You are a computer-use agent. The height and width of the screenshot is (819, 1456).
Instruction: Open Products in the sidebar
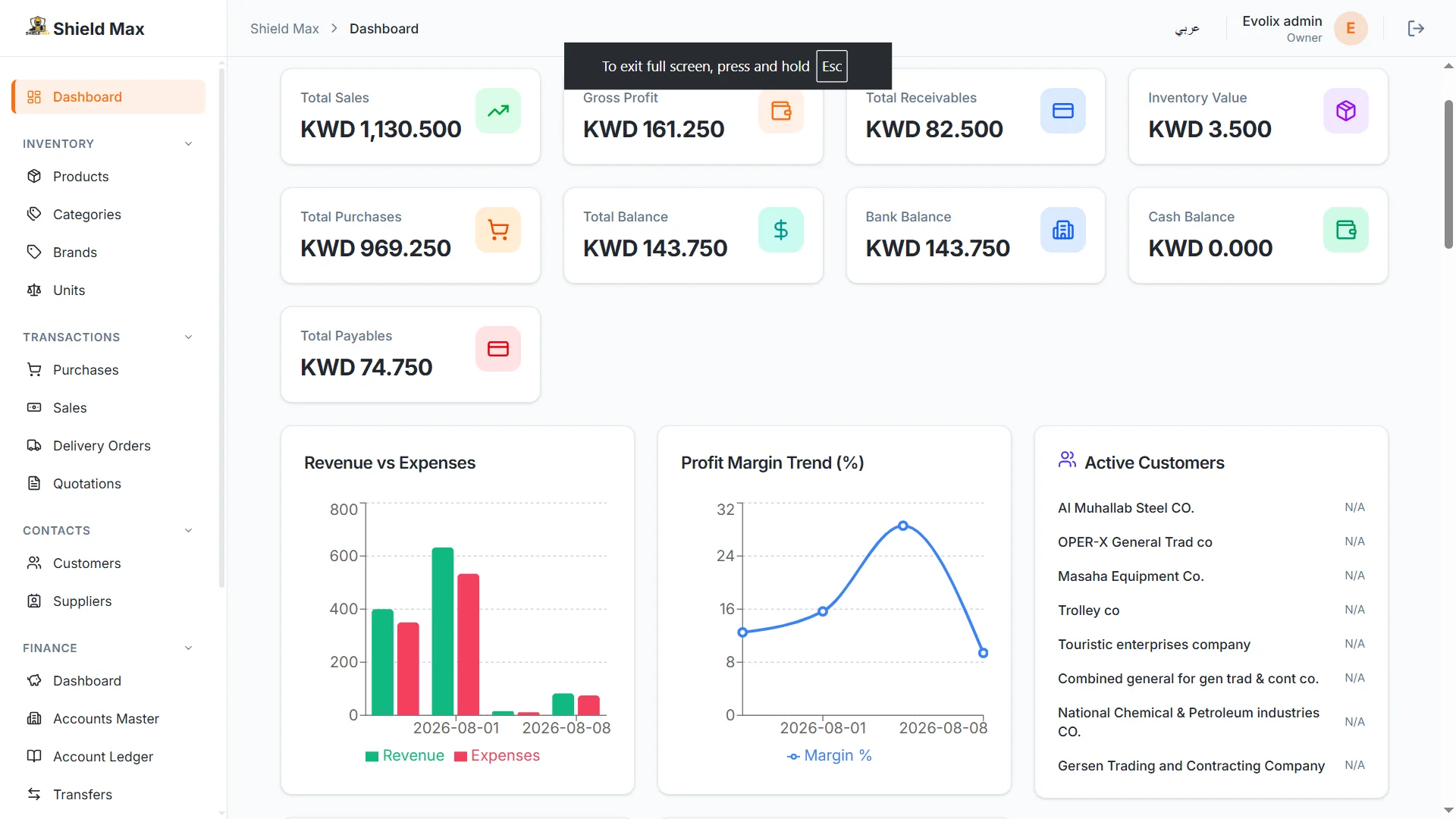[x=108, y=177]
